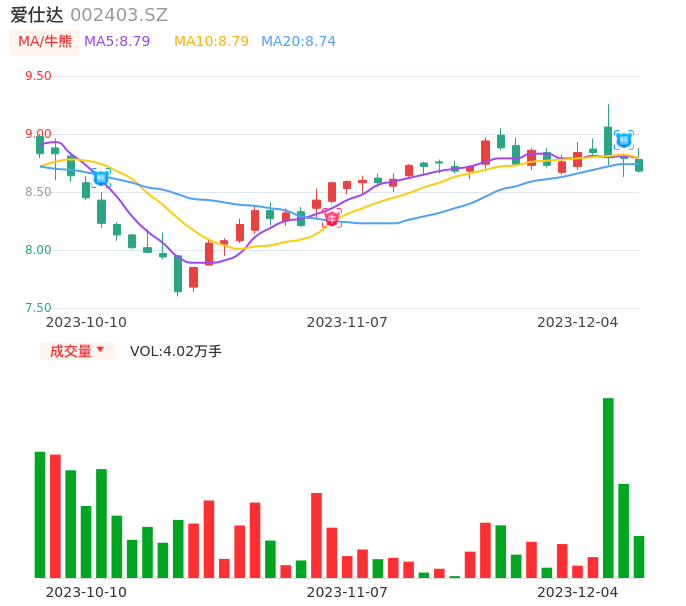This screenshot has height=606, width=686.
Task: Click the 2023-11-07 date on the price axis
Action: 347,322
